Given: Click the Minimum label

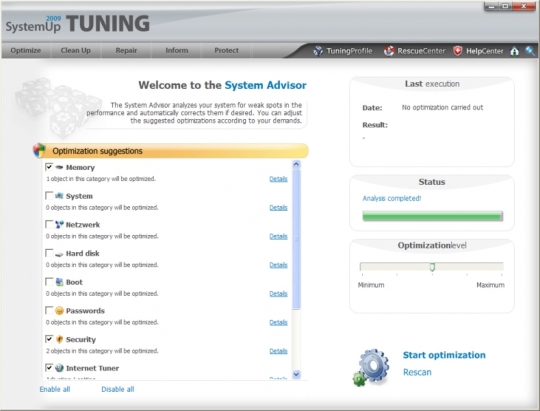Looking at the screenshot, I should pyautogui.click(x=371, y=285).
